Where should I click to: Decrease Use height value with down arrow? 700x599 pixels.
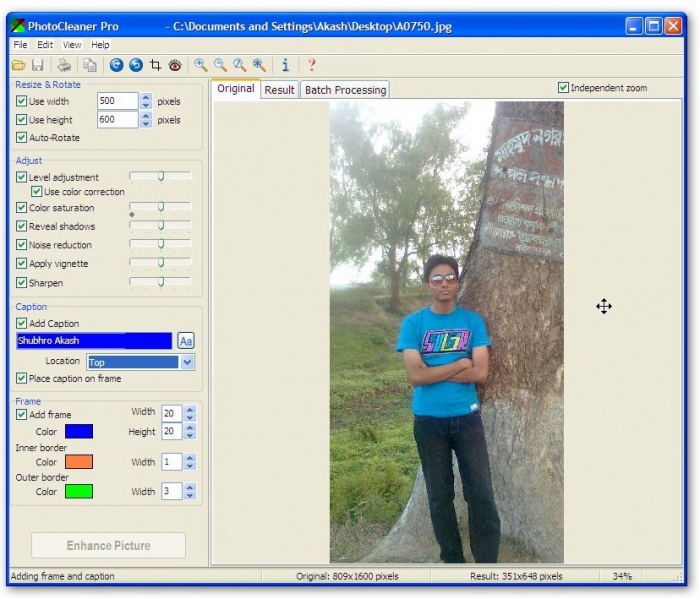[146, 124]
